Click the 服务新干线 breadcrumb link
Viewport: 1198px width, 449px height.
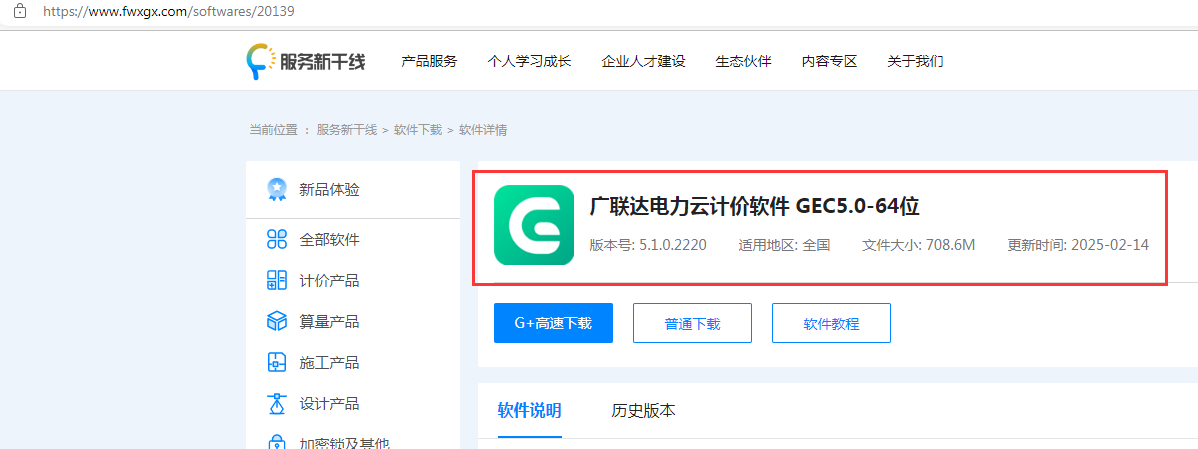click(347, 130)
